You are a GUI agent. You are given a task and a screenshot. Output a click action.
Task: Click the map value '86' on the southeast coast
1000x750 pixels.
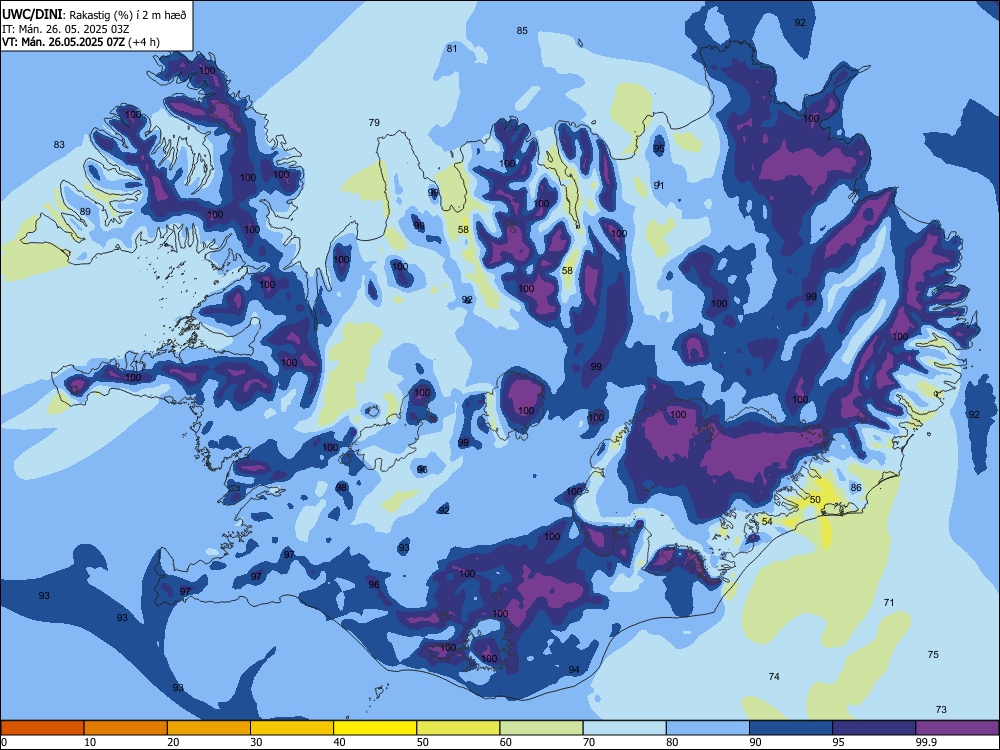click(x=856, y=488)
